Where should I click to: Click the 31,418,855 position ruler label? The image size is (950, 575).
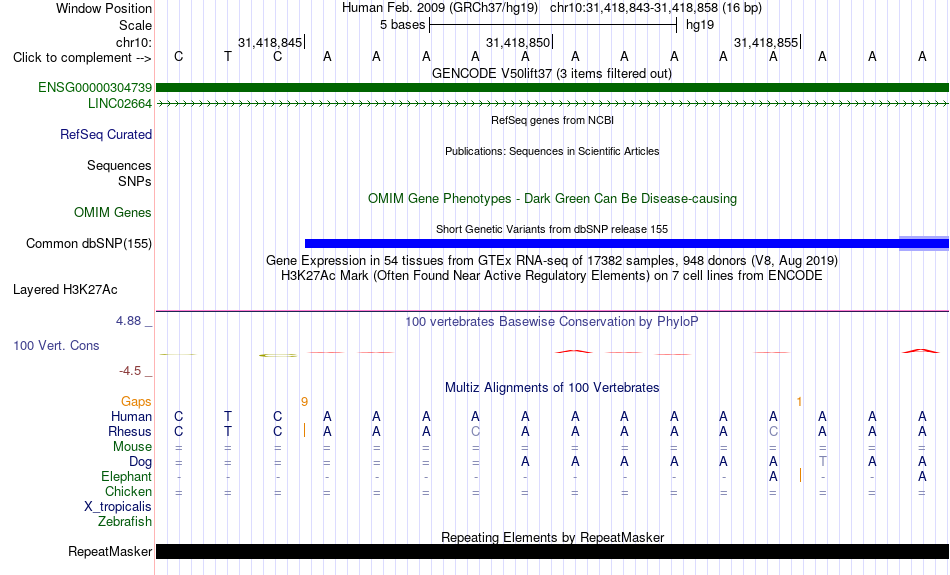766,42
